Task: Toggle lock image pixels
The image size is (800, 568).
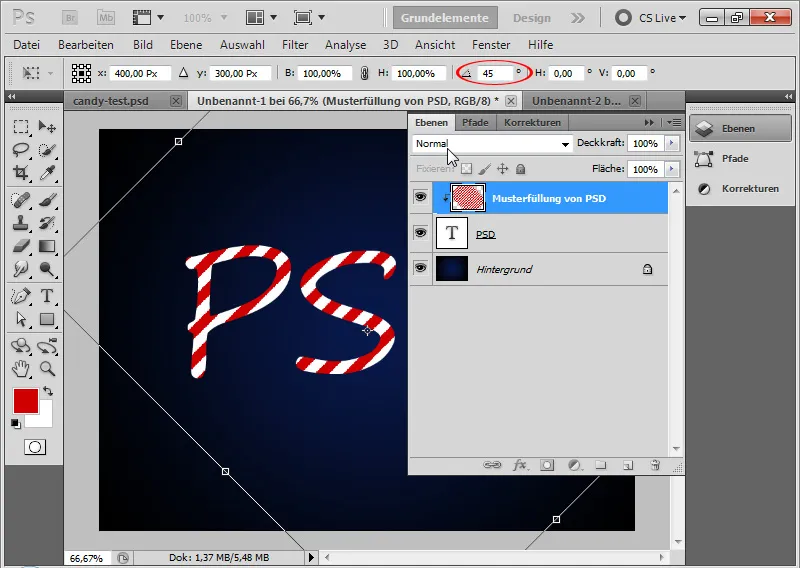Action: (x=485, y=169)
